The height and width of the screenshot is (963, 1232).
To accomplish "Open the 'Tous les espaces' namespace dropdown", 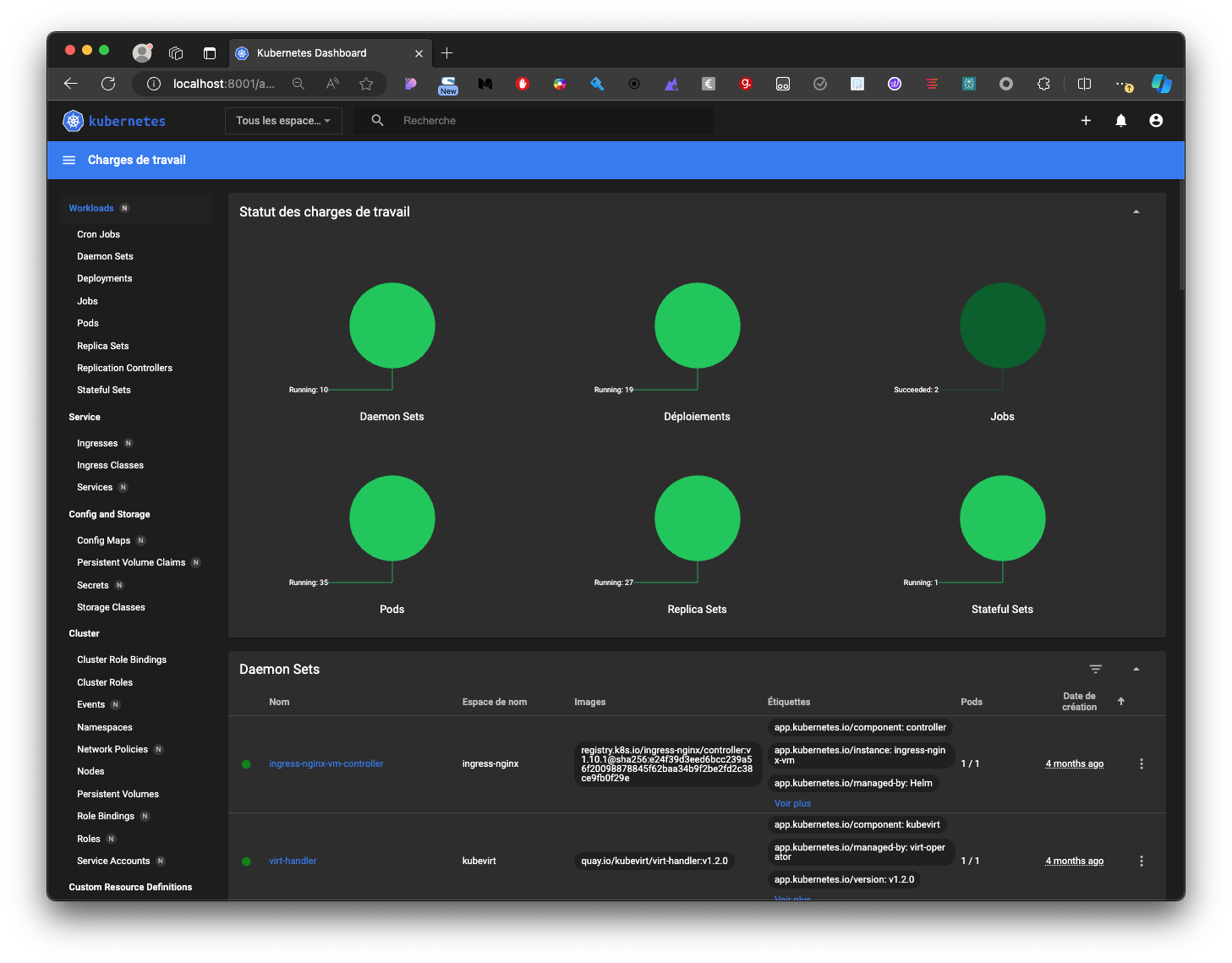I will pyautogui.click(x=283, y=121).
